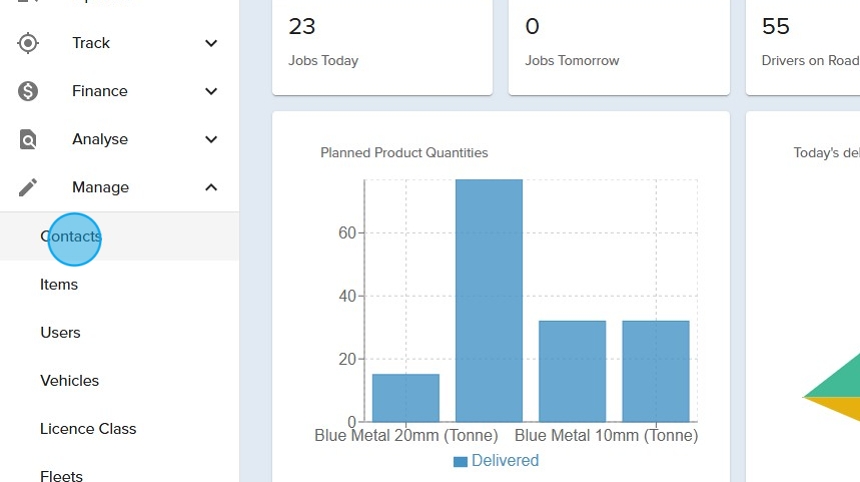This screenshot has width=860, height=482.
Task: Expand the Analyse menu chevron
Action: pos(211,139)
